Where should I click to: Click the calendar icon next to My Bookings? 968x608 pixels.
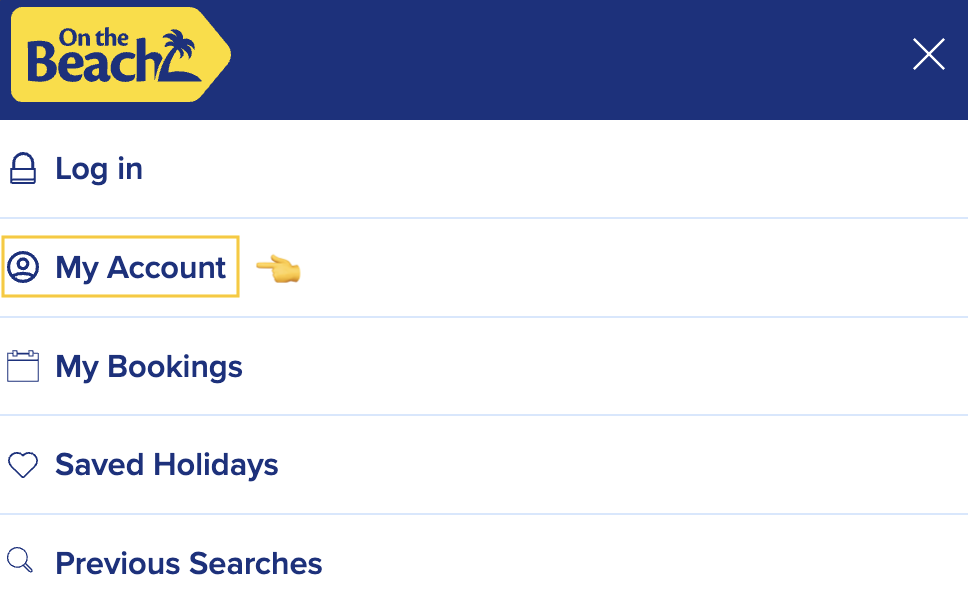(22, 366)
